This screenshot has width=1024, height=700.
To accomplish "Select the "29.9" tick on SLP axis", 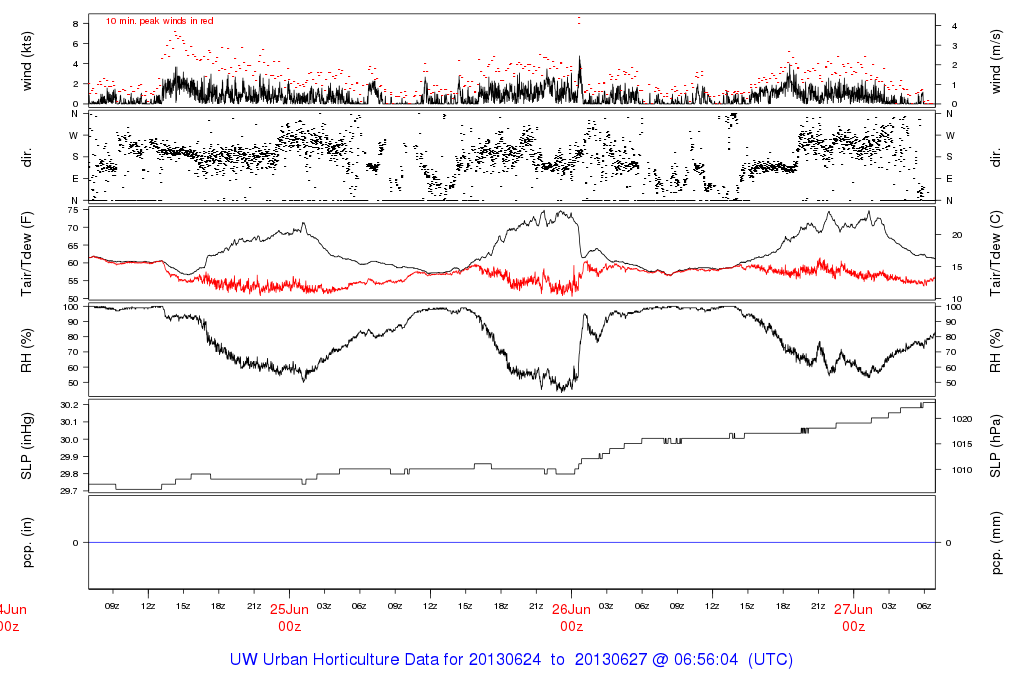I will point(69,457).
